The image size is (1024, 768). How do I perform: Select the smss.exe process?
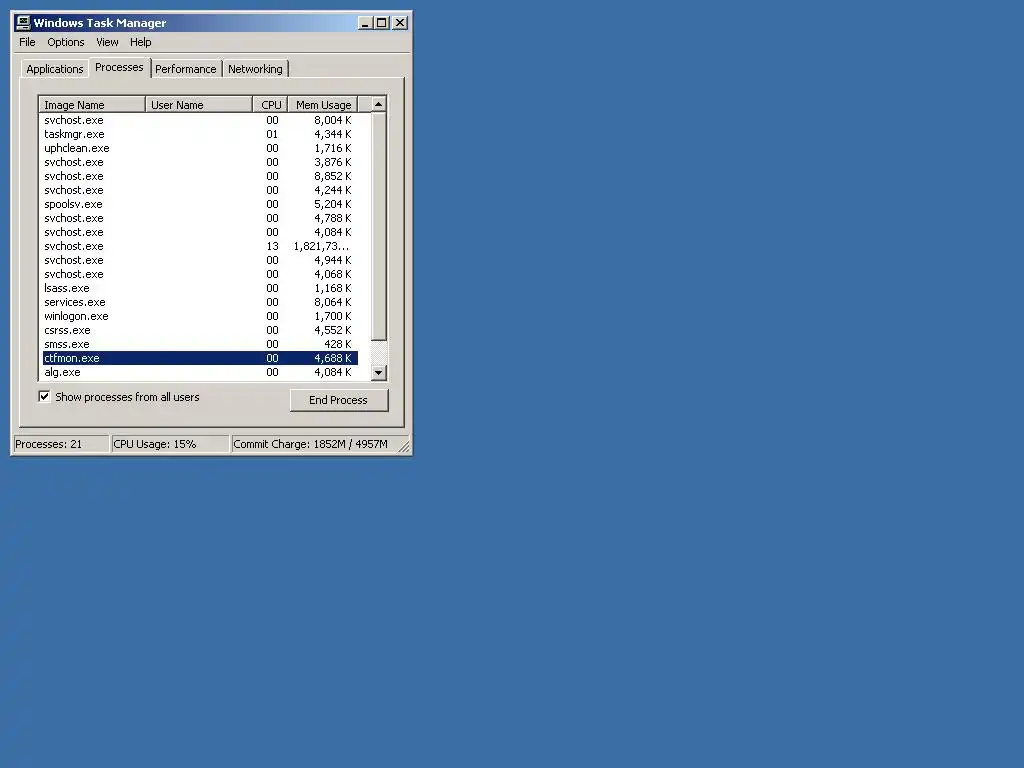(200, 344)
